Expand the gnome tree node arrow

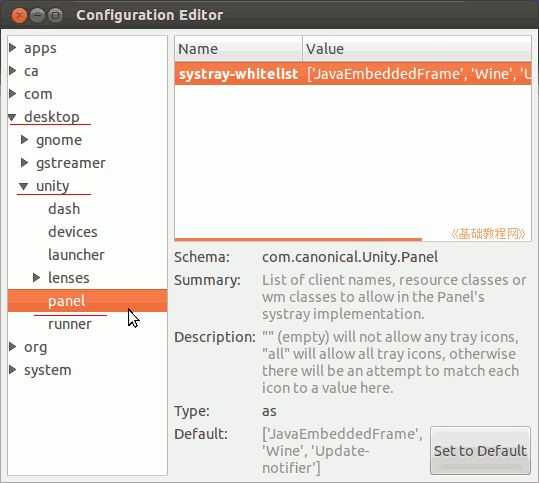pos(24,140)
